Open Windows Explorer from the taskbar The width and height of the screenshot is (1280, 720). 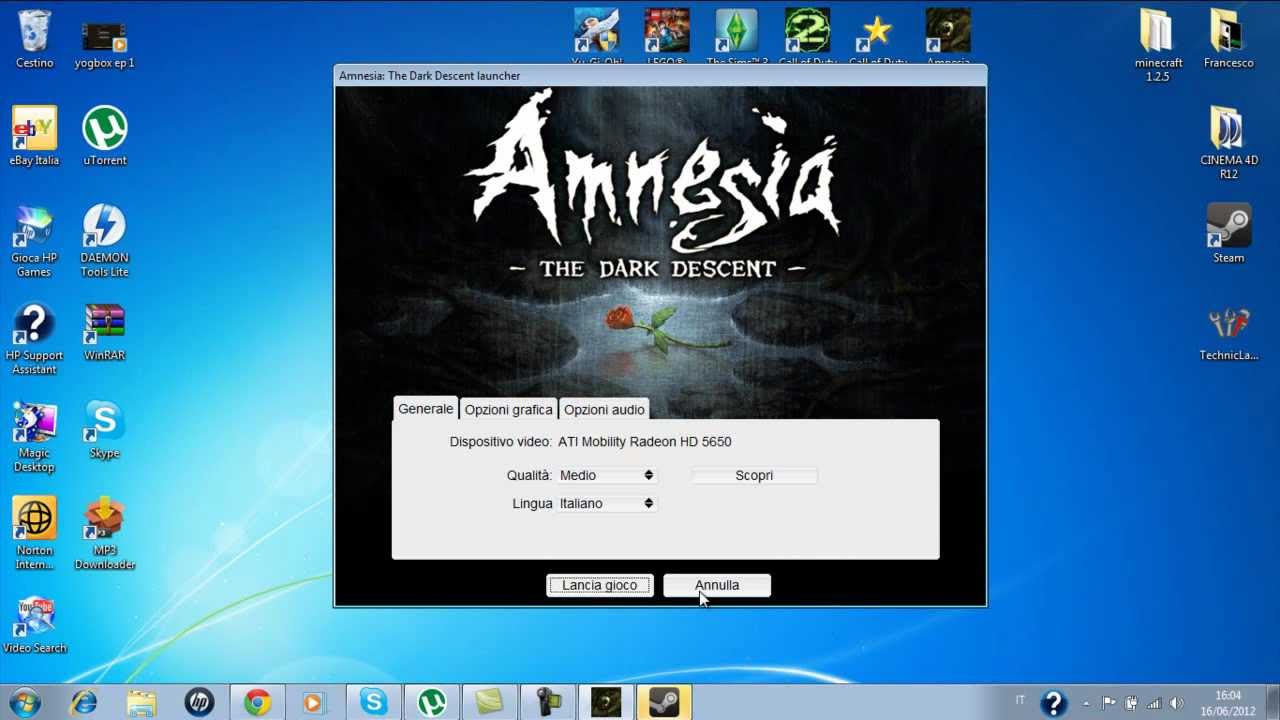pos(141,703)
